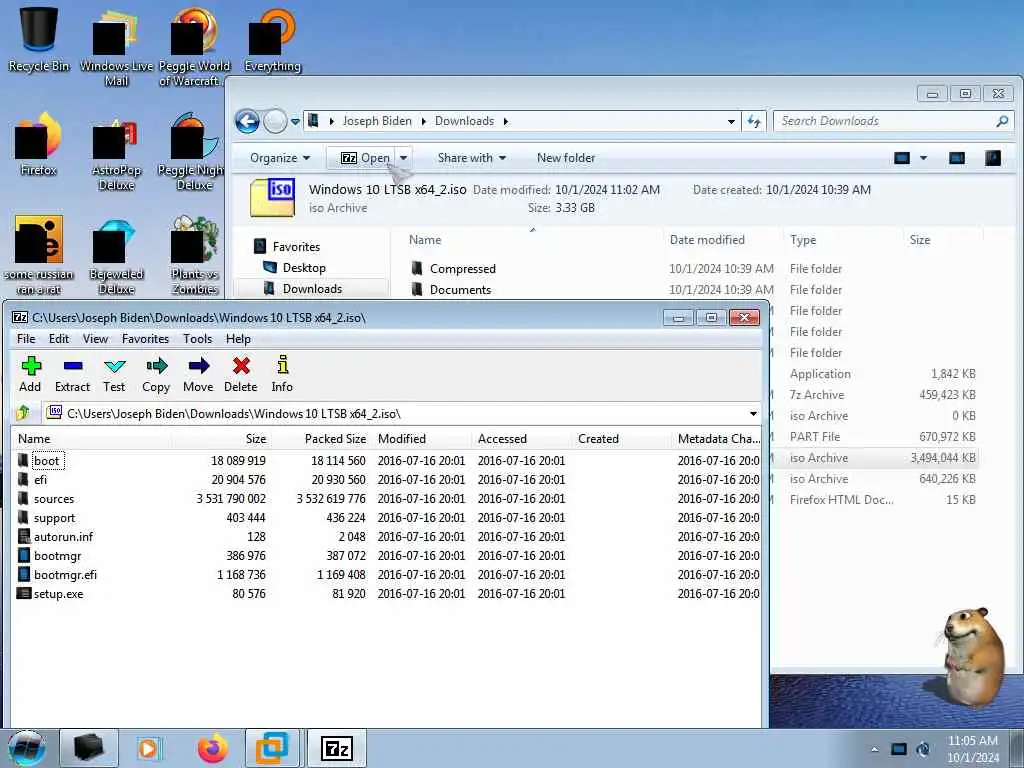Open Explorer help icon

993,158
